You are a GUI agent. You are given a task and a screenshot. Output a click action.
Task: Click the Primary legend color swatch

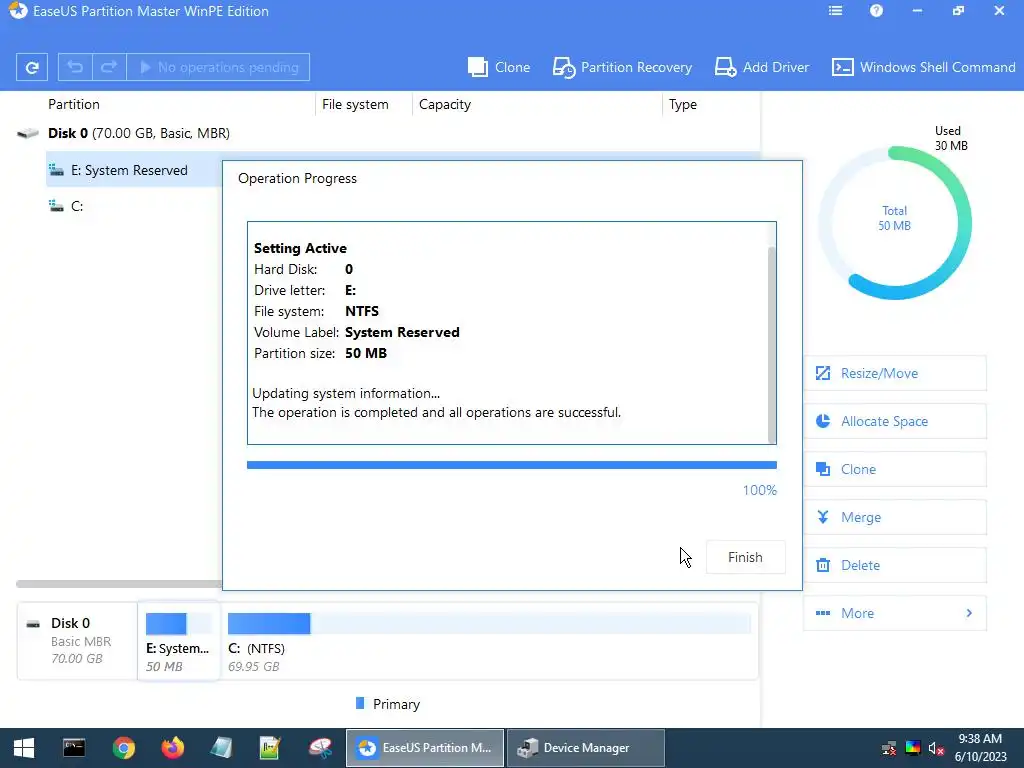point(360,703)
